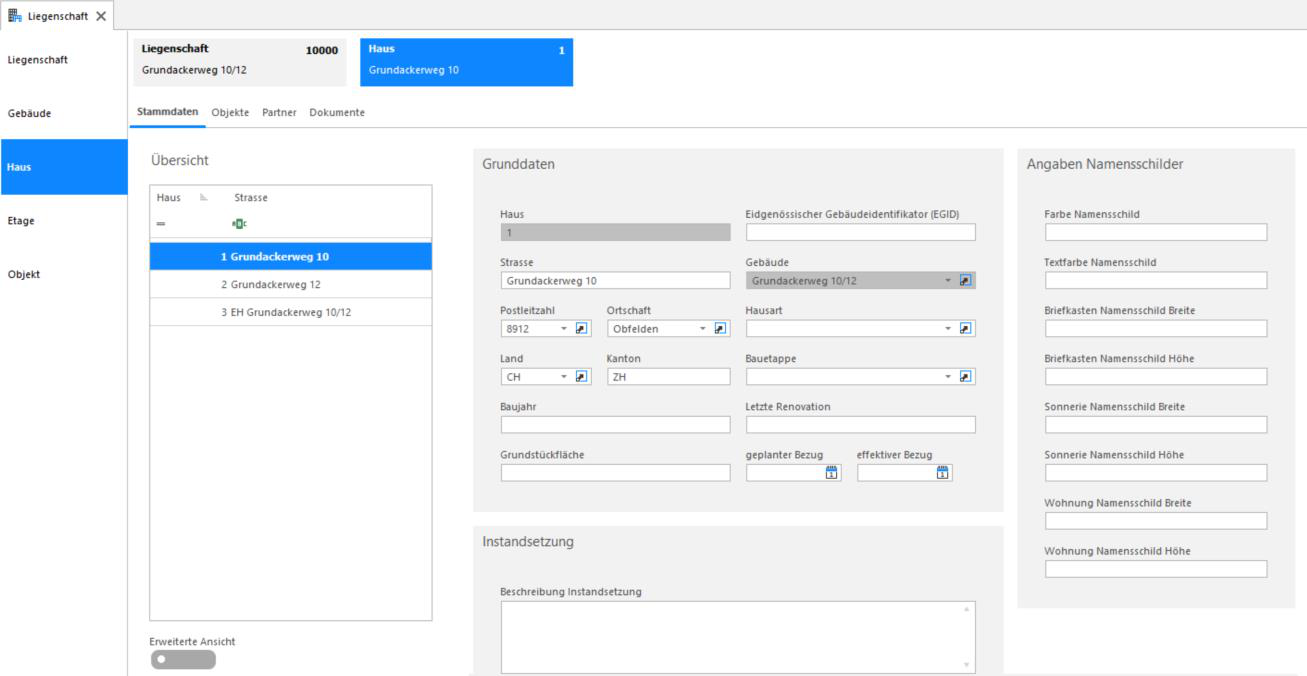Toggle Erweiterte Ansicht switch

[x=183, y=659]
